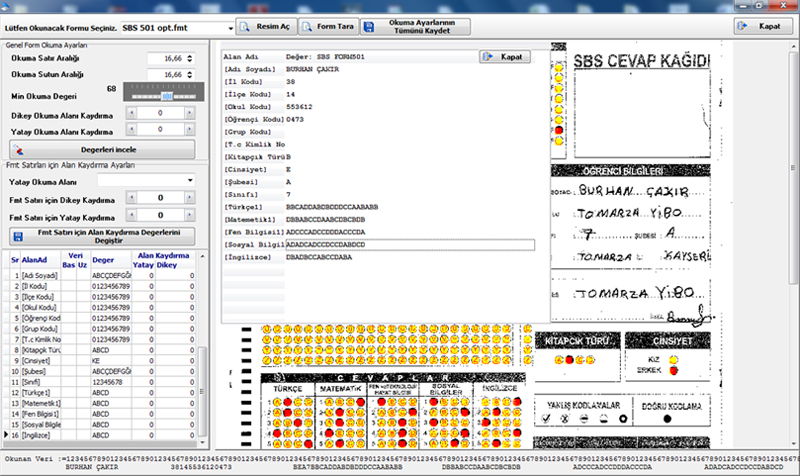Decrease Fmt Satırı için Dikey Kaydırma value

[x=131, y=197]
